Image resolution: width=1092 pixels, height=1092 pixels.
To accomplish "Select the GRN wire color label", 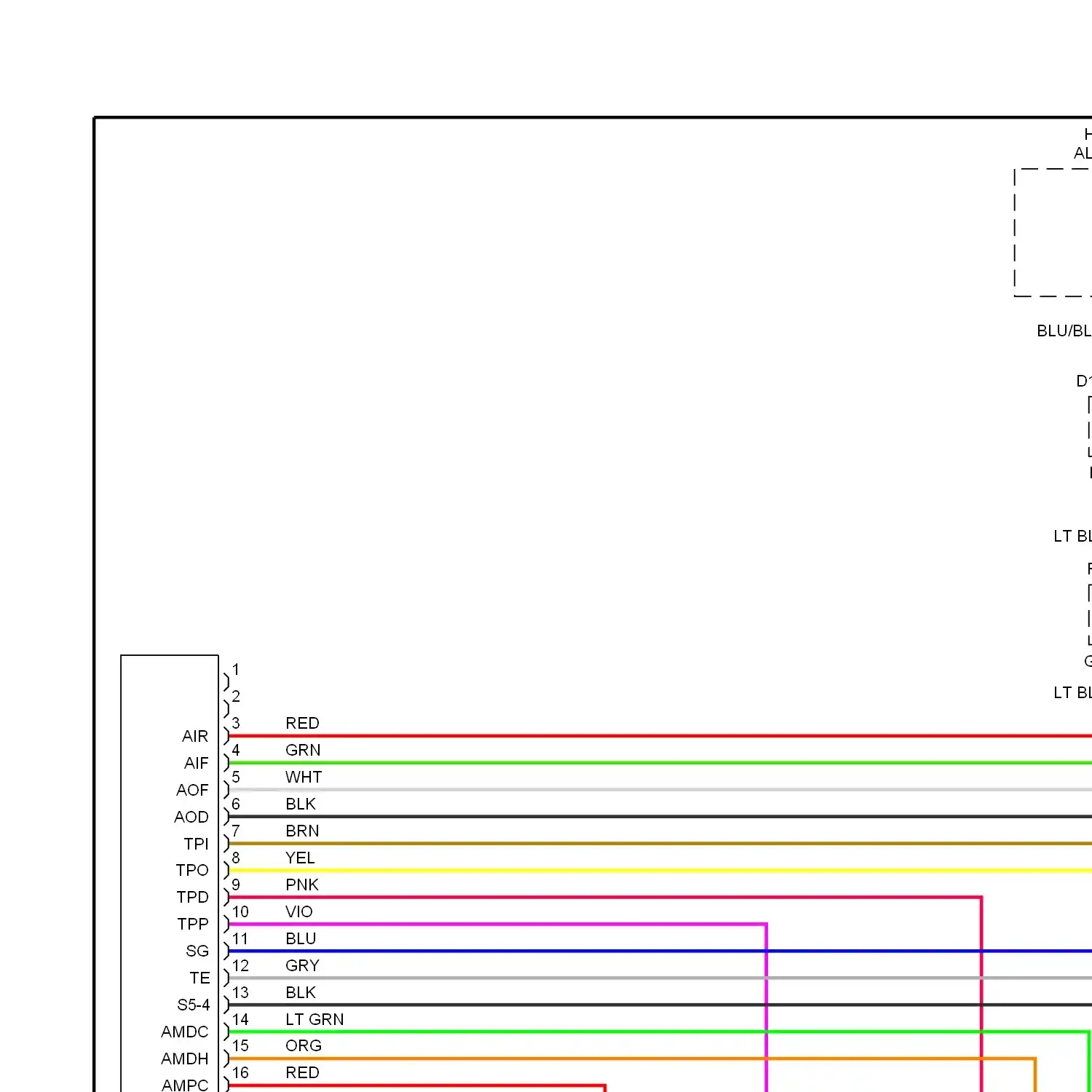I will tap(303, 750).
